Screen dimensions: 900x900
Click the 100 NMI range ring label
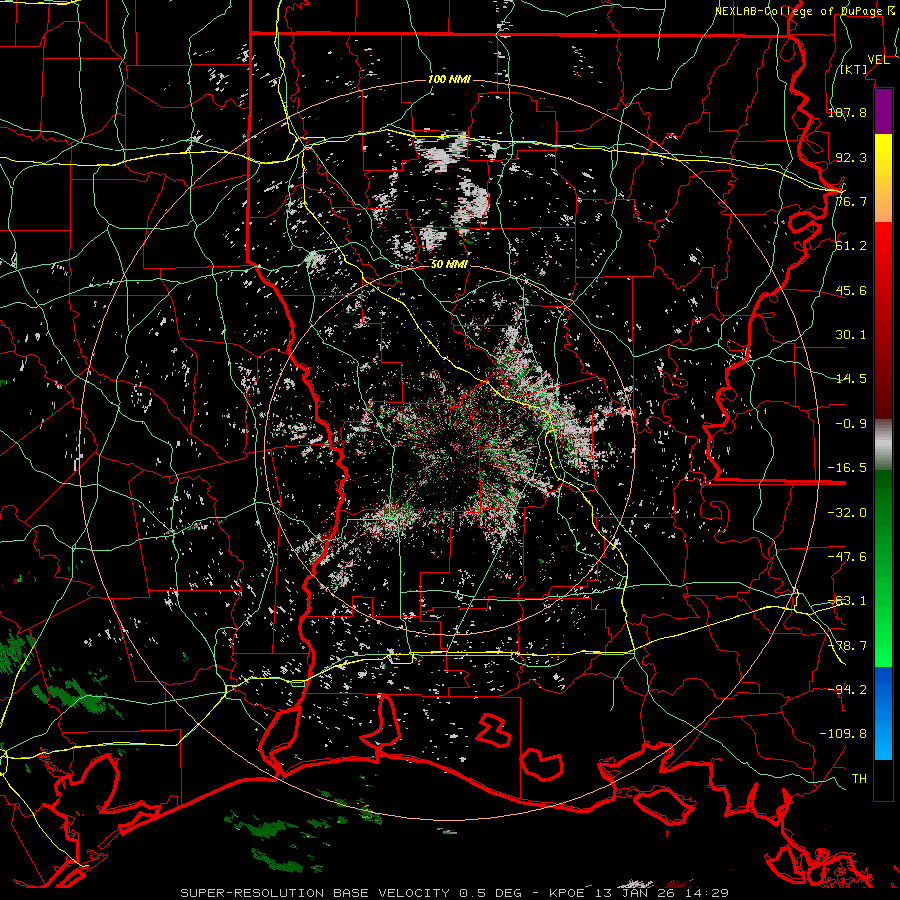click(449, 79)
